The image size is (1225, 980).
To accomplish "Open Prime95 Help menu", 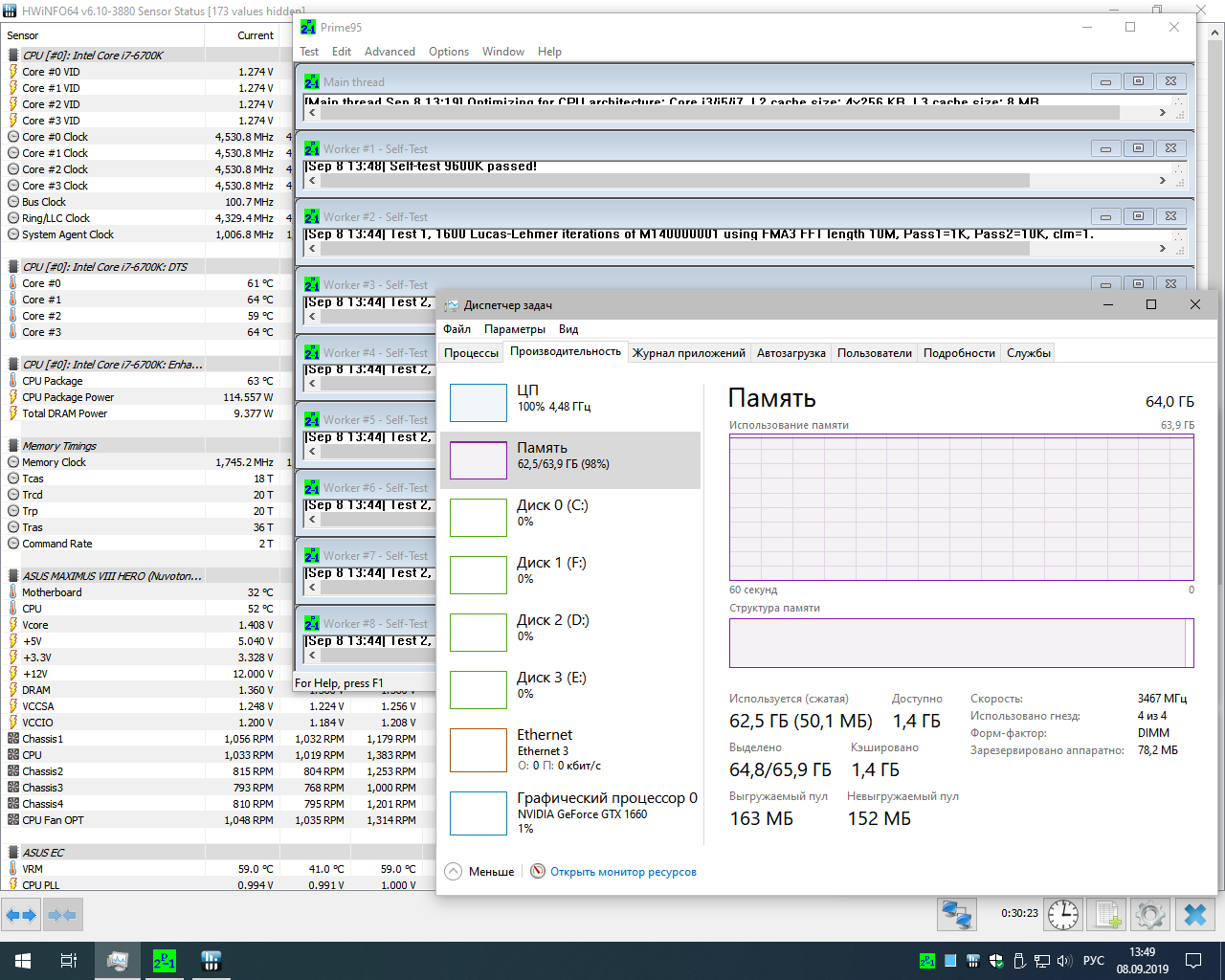I will [x=549, y=52].
